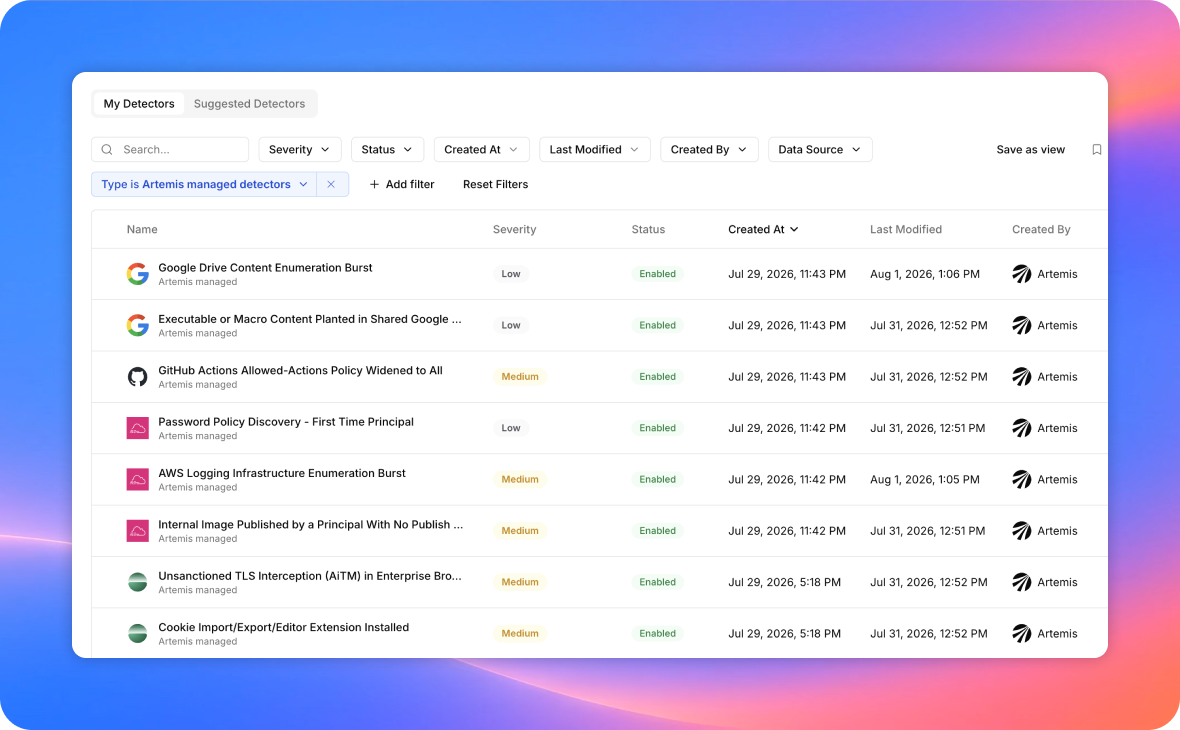Click Reset Filters
The height and width of the screenshot is (730, 1180).
(495, 184)
